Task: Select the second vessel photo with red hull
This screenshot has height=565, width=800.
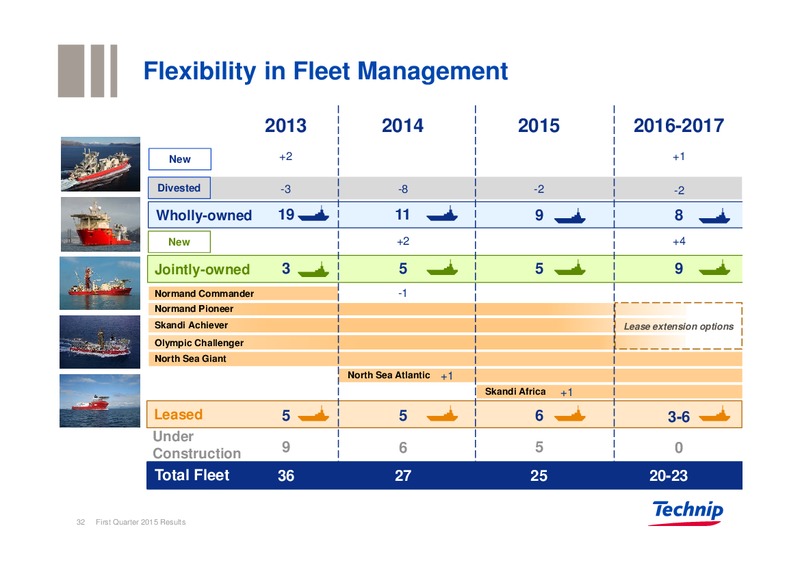Action: tap(100, 224)
